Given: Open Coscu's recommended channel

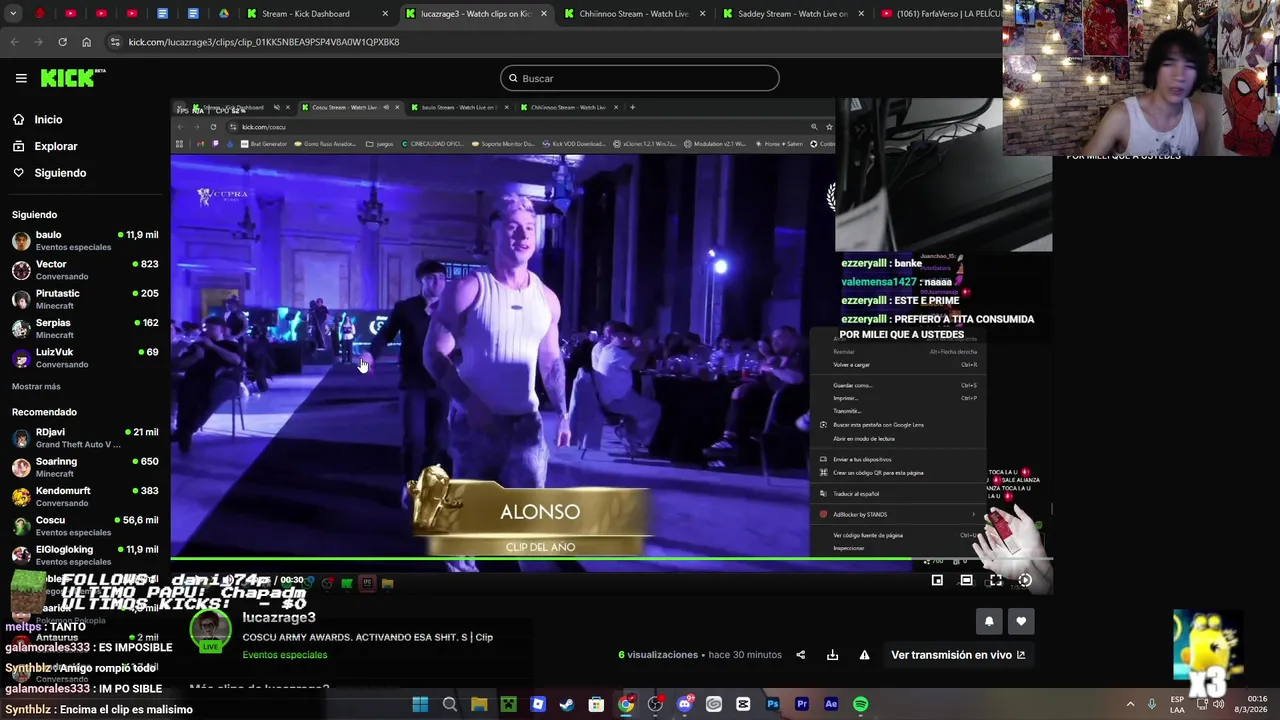Looking at the screenshot, I should [85, 526].
